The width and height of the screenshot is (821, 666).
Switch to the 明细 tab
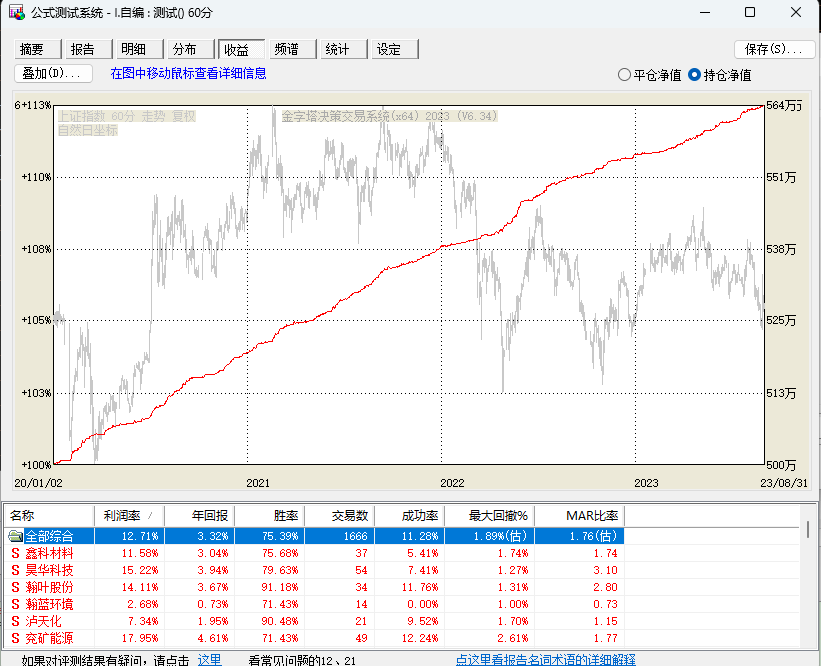(140, 49)
